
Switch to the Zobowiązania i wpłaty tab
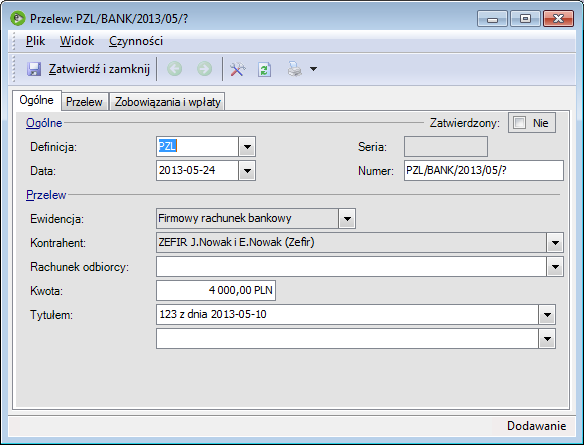pos(167,102)
